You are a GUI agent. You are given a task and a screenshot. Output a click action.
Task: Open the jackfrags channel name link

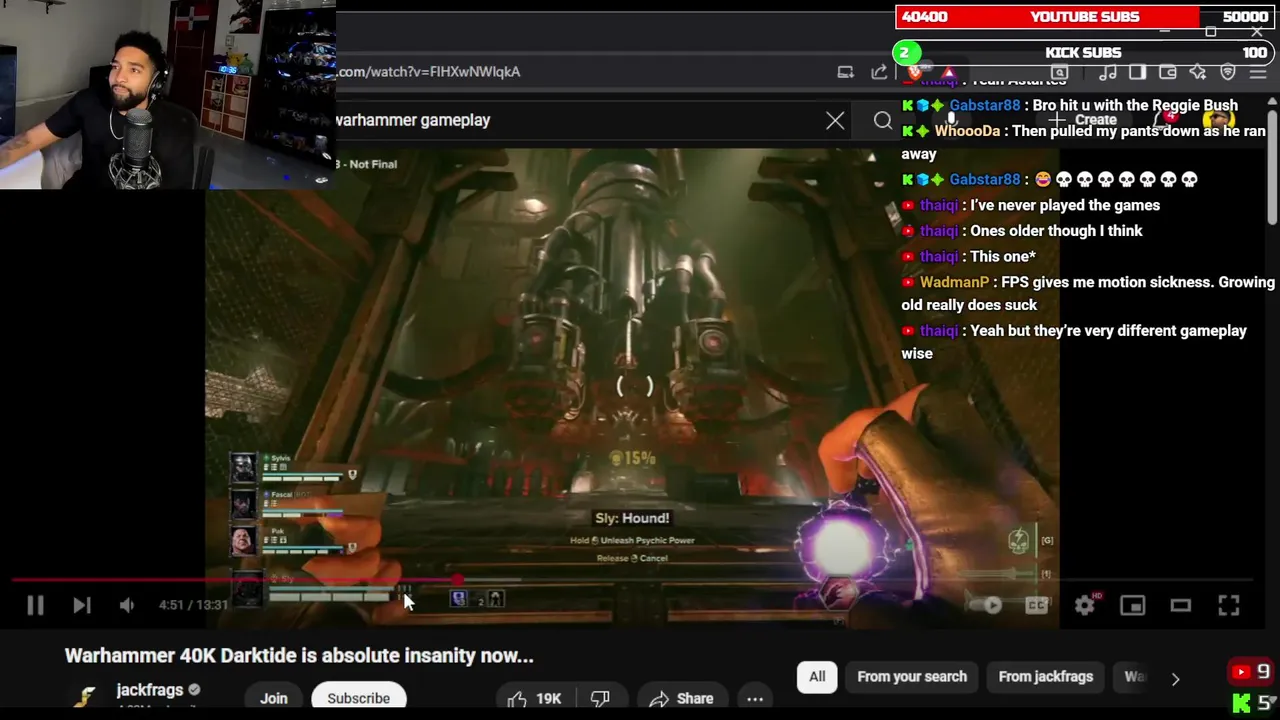point(150,690)
